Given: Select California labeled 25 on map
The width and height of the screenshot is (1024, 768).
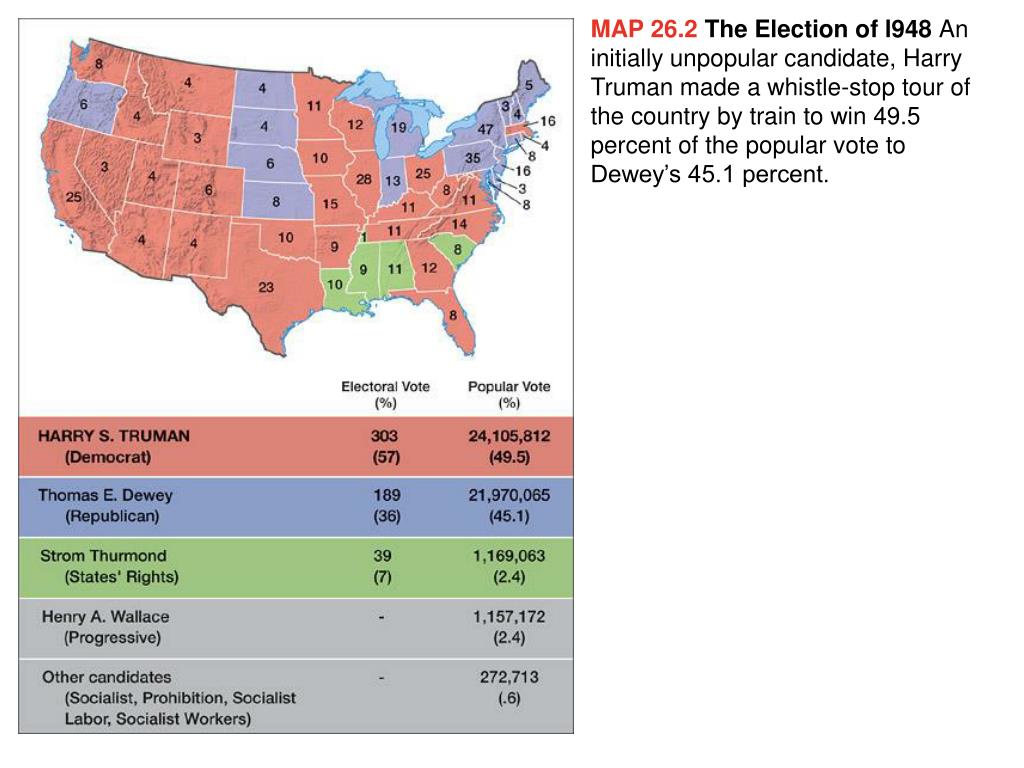Looking at the screenshot, I should tap(74, 197).
